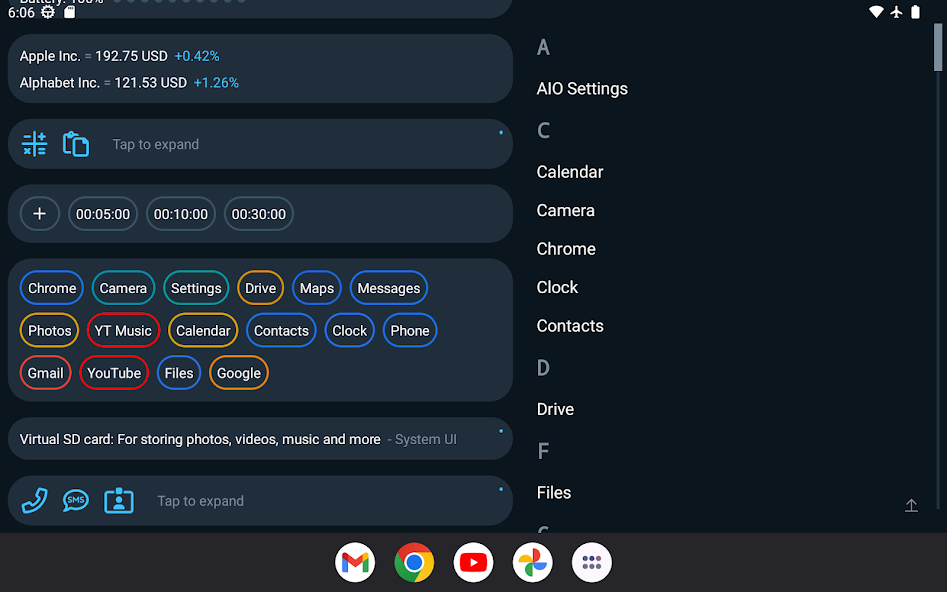
Task: Expand menu dot on the calculator widget
Action: tap(501, 132)
